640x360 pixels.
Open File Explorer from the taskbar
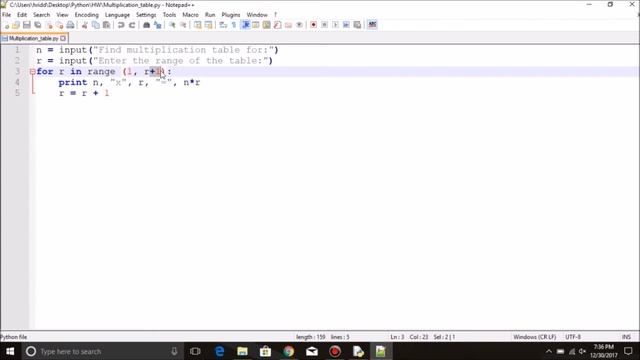242,351
